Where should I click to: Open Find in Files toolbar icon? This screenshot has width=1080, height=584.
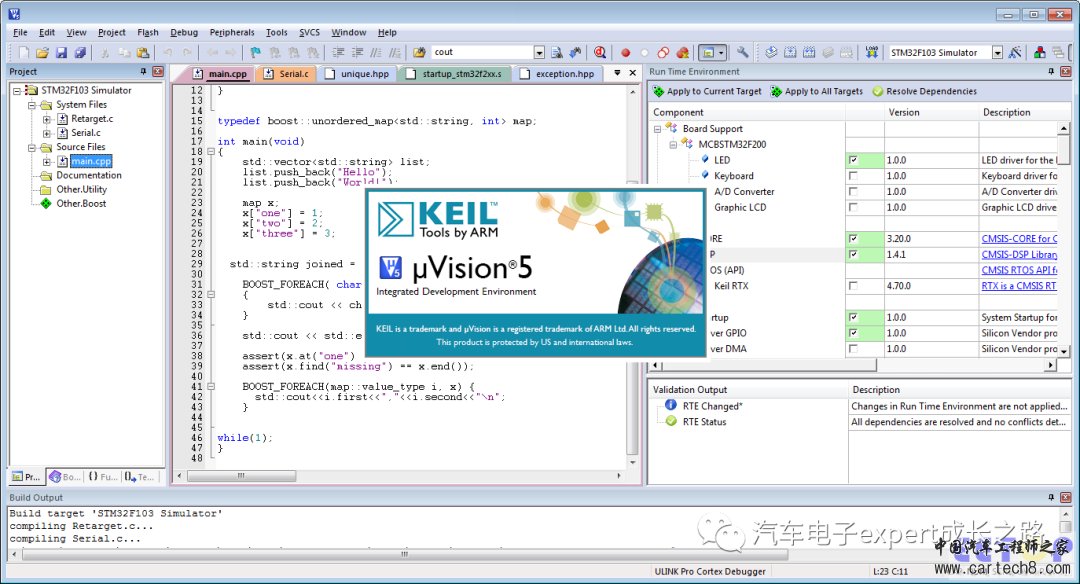[x=419, y=52]
